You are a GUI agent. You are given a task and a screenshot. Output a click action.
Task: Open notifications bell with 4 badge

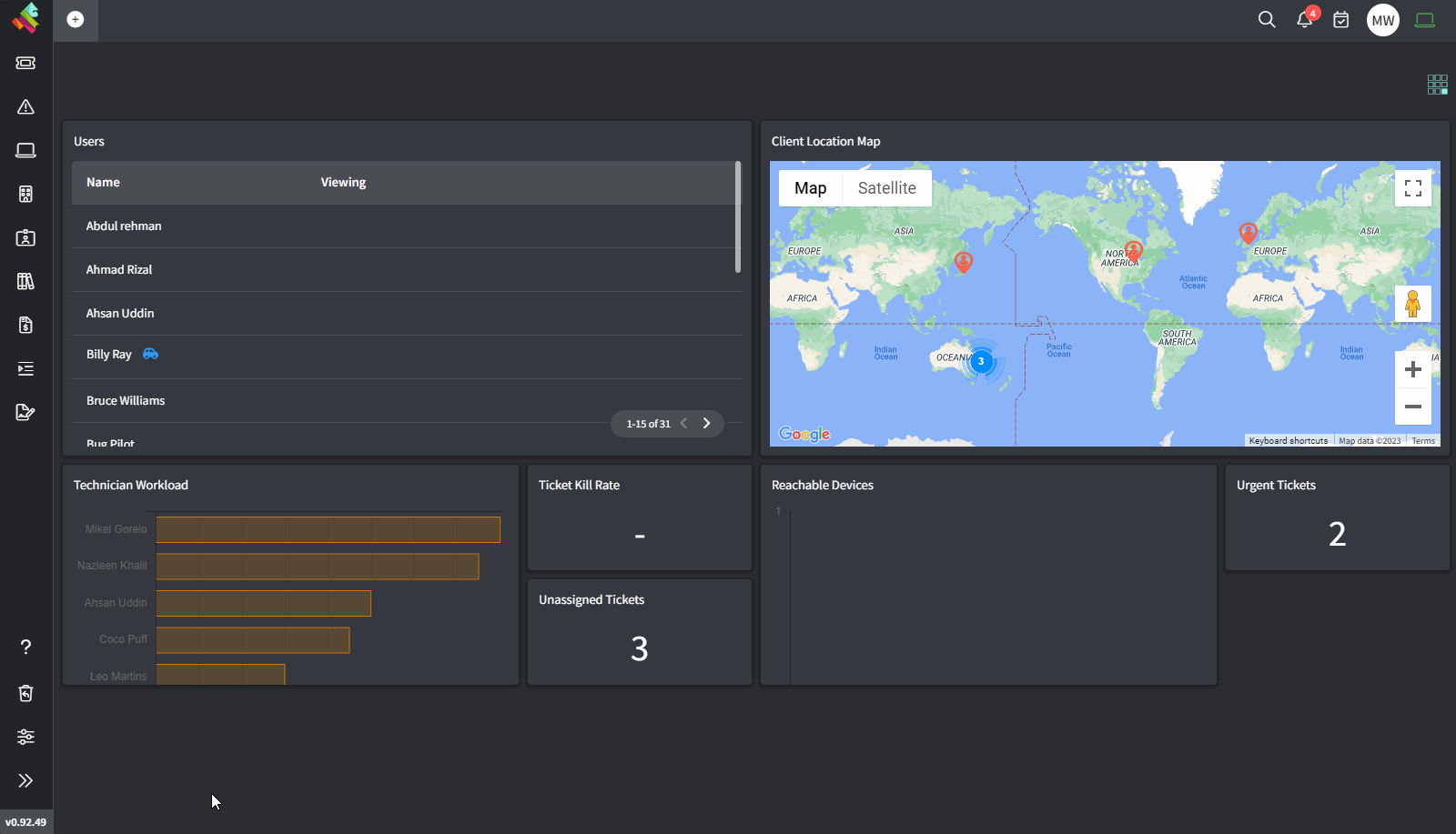1305,18
